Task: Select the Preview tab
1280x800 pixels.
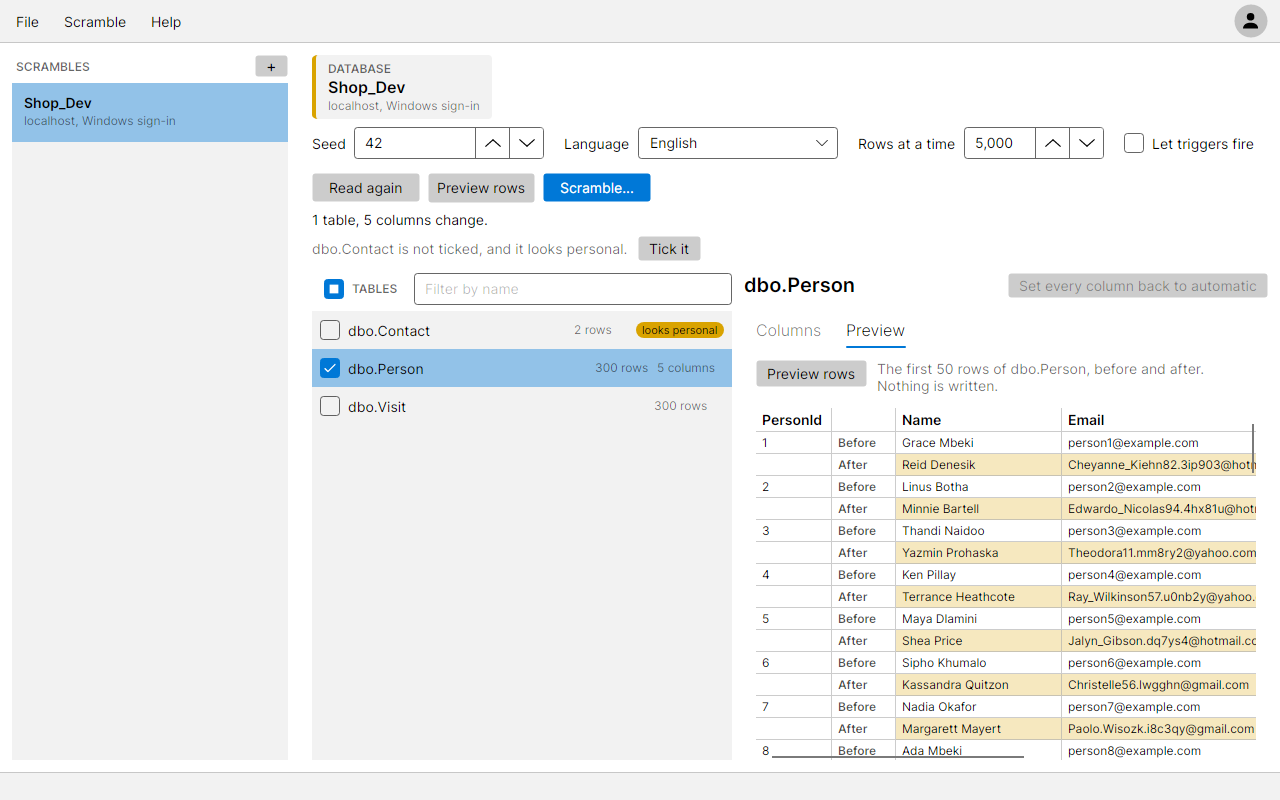Action: pyautogui.click(x=875, y=331)
